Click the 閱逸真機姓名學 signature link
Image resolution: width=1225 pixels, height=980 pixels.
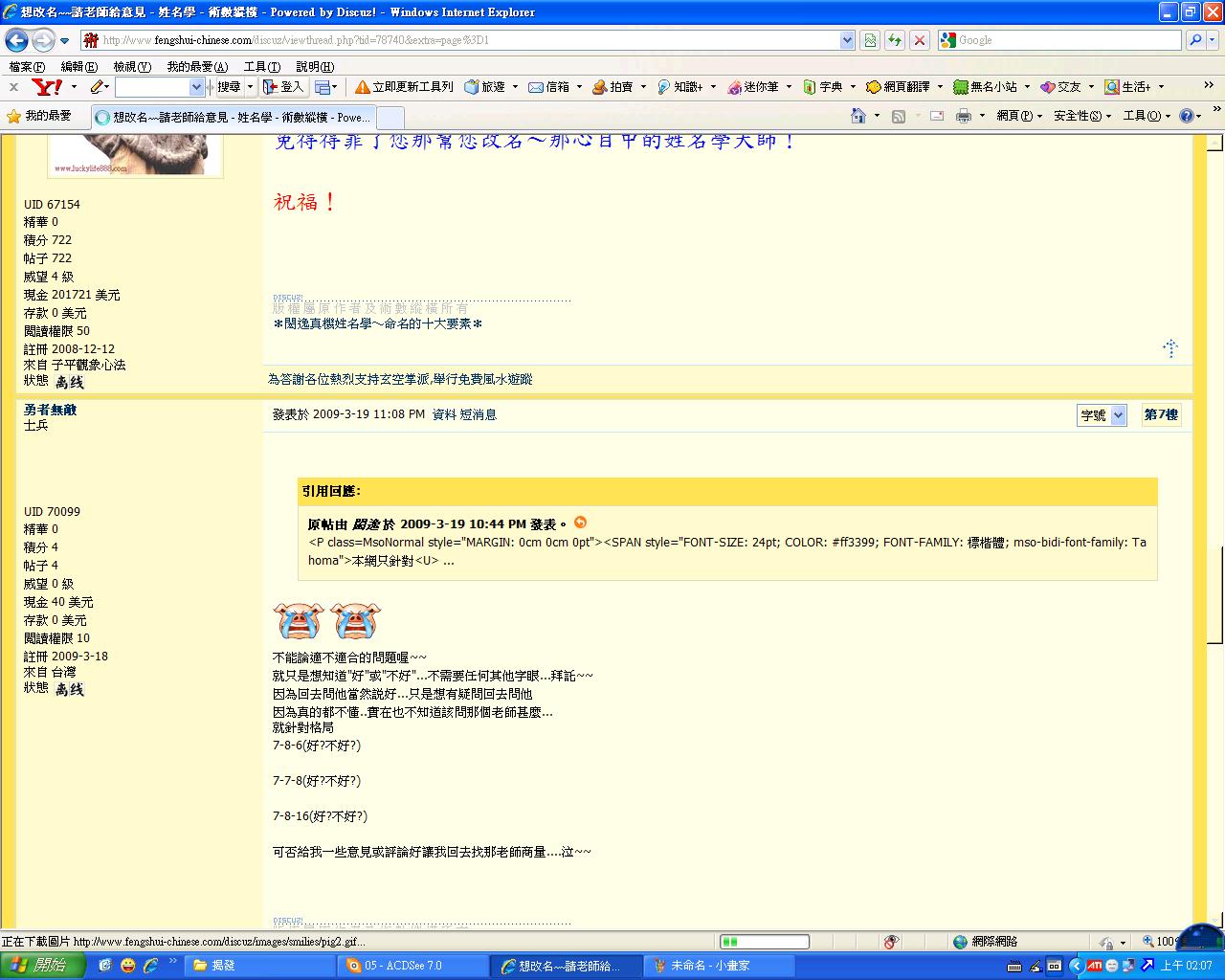click(x=377, y=324)
